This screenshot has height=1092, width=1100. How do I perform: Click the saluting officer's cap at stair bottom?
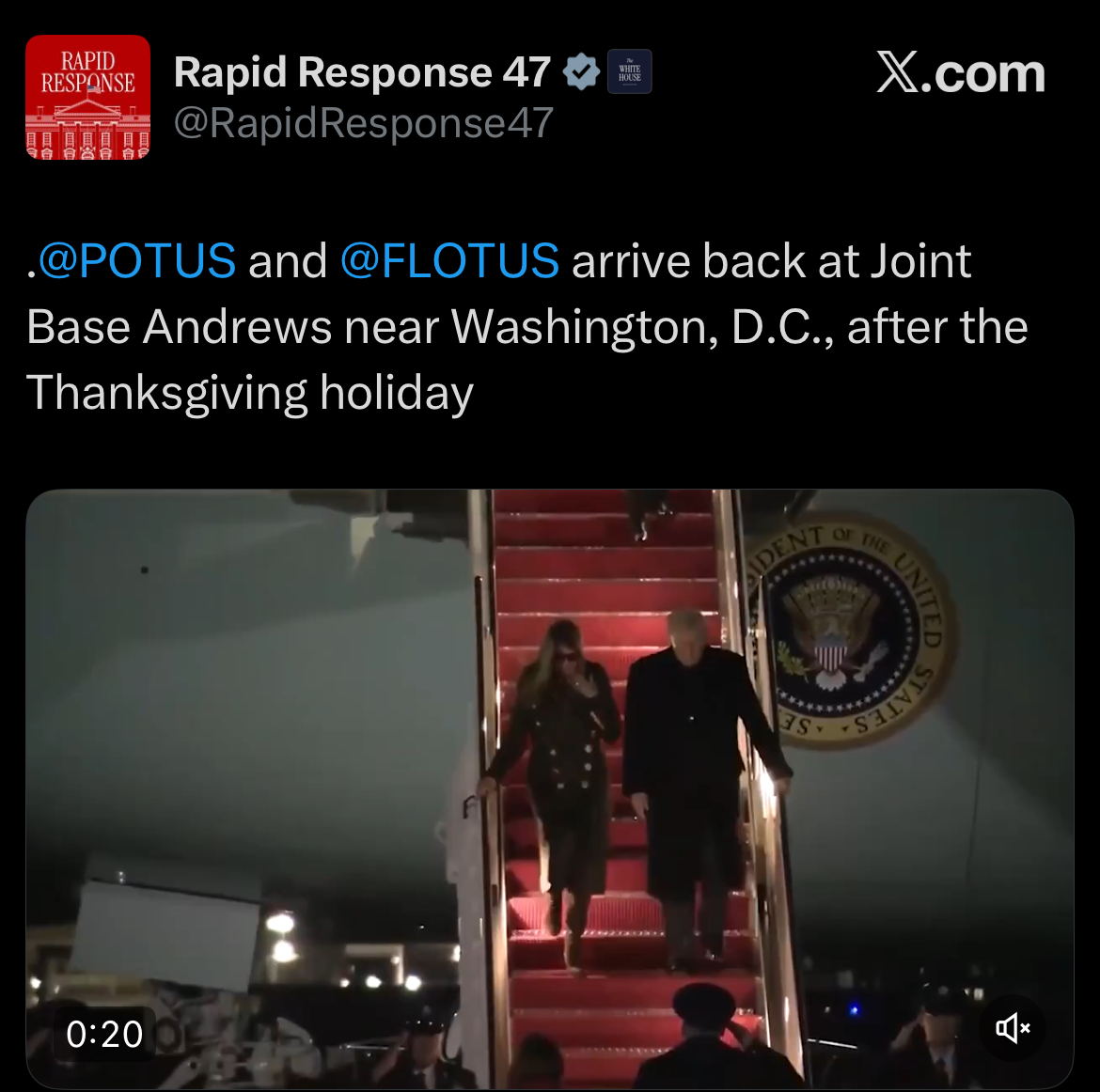coord(703,1000)
